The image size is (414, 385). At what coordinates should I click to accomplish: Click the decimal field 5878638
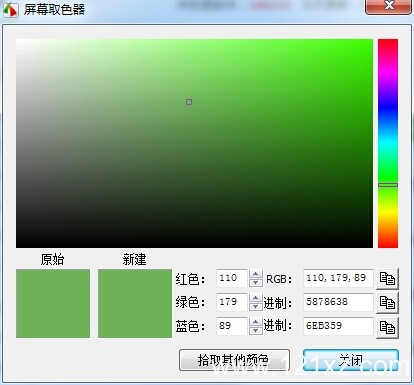[x=338, y=302]
